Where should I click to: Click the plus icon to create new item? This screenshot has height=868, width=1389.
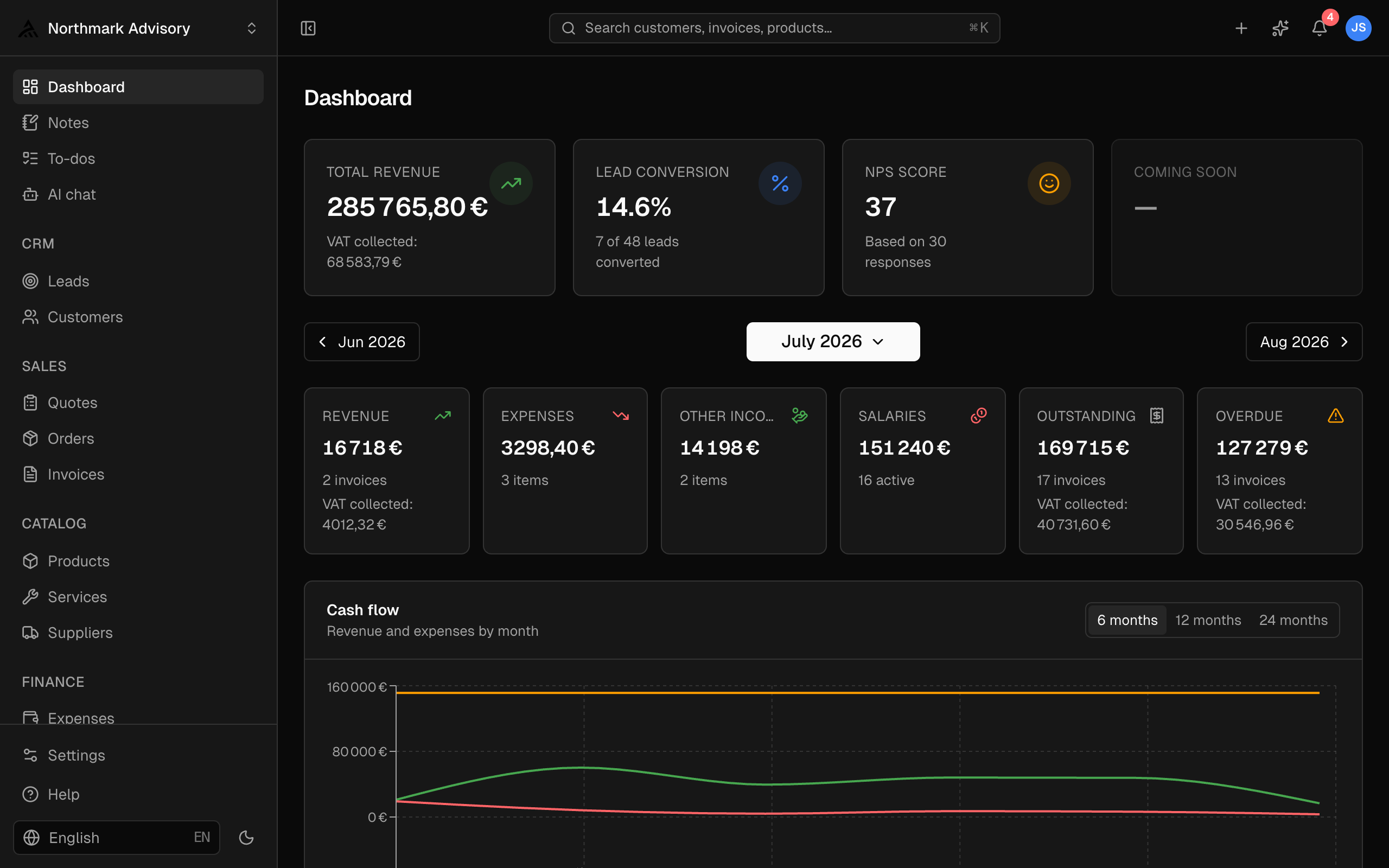[1241, 28]
